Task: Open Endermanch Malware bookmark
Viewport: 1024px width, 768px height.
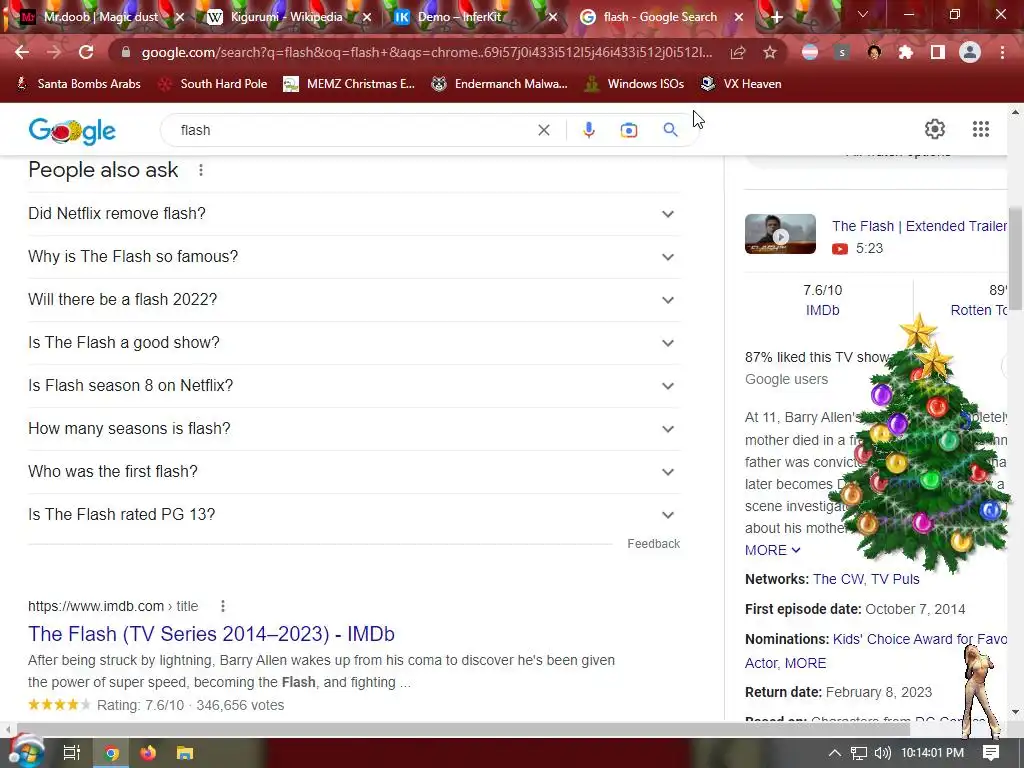Action: point(500,84)
